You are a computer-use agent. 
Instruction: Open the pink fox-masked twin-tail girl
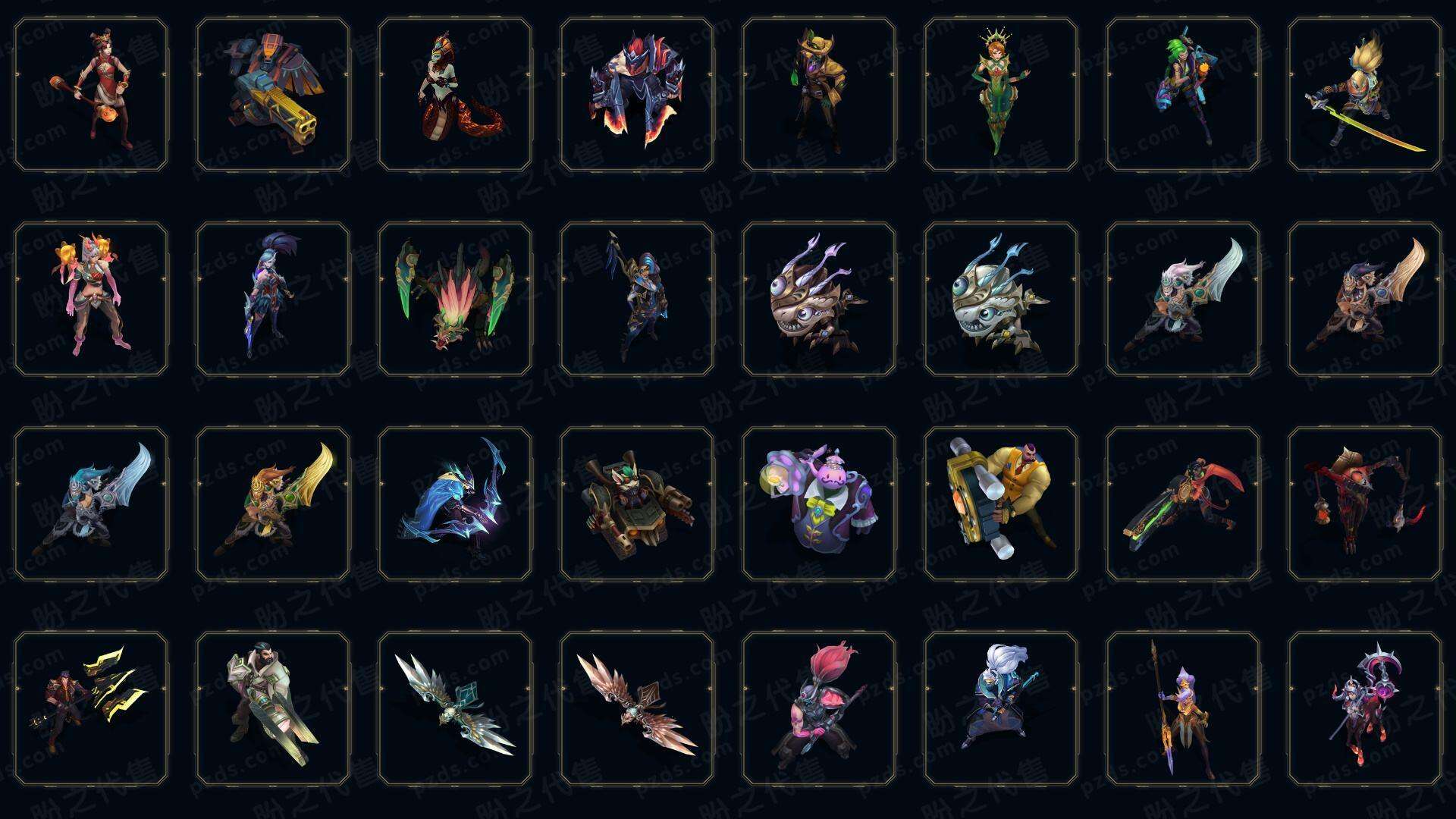[x=91, y=299]
